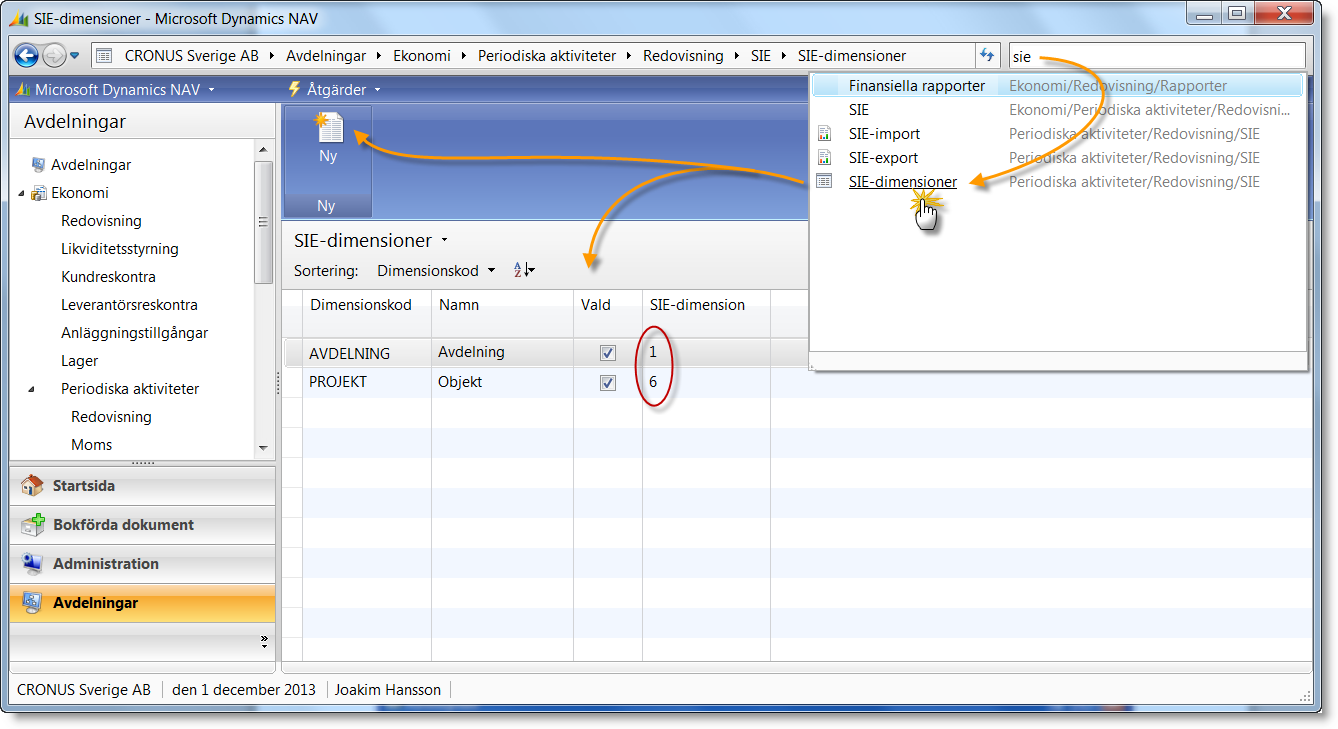Screen dimensions: 1338x729
Task: Open Administration navigation button
Action: [x=142, y=564]
